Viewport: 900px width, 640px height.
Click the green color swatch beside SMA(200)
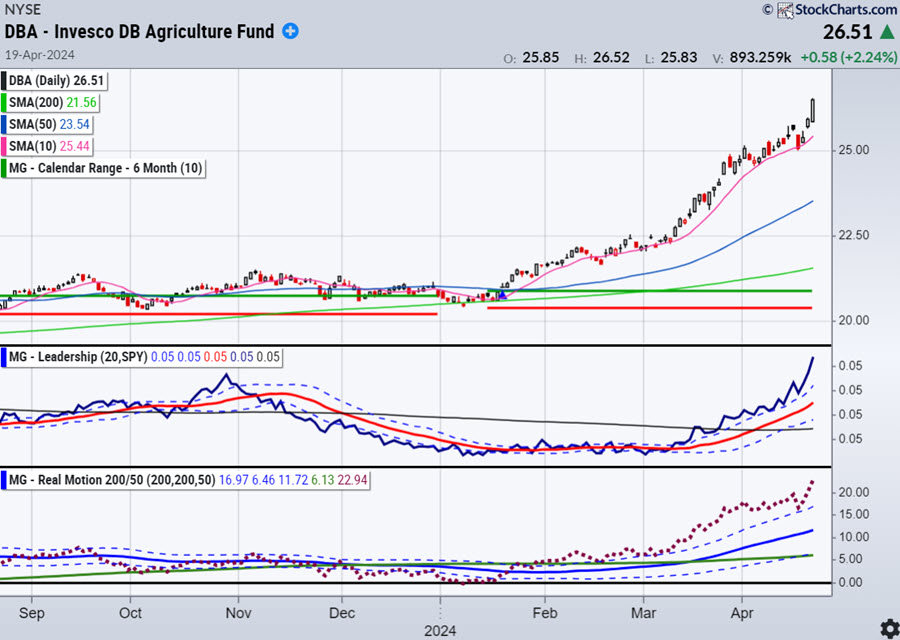click(x=7, y=103)
